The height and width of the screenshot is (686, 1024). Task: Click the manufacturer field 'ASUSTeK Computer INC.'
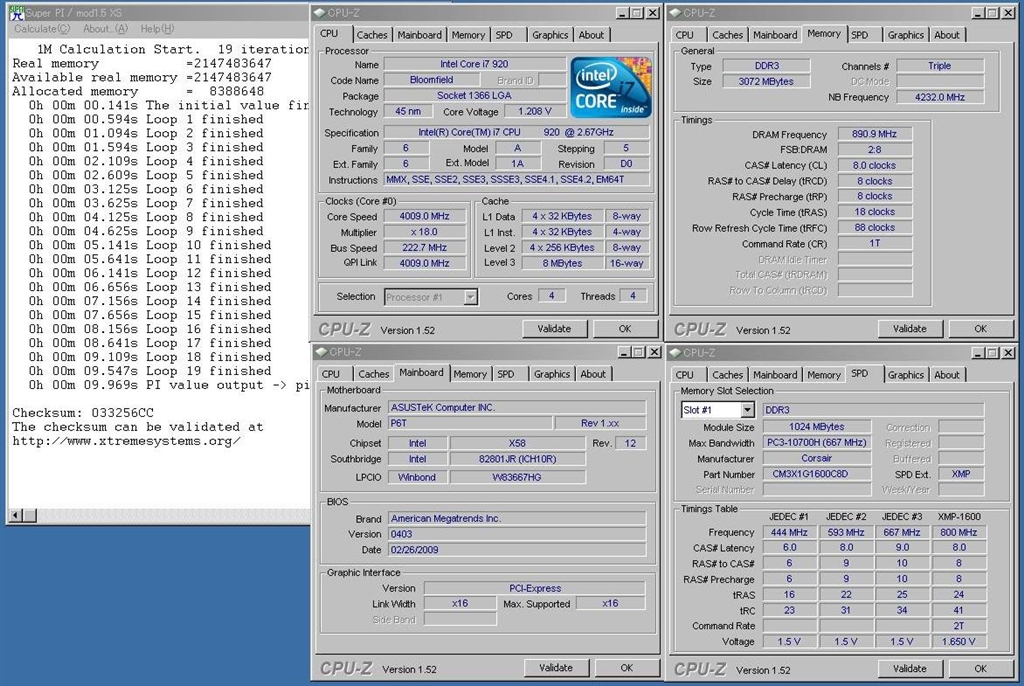point(517,407)
